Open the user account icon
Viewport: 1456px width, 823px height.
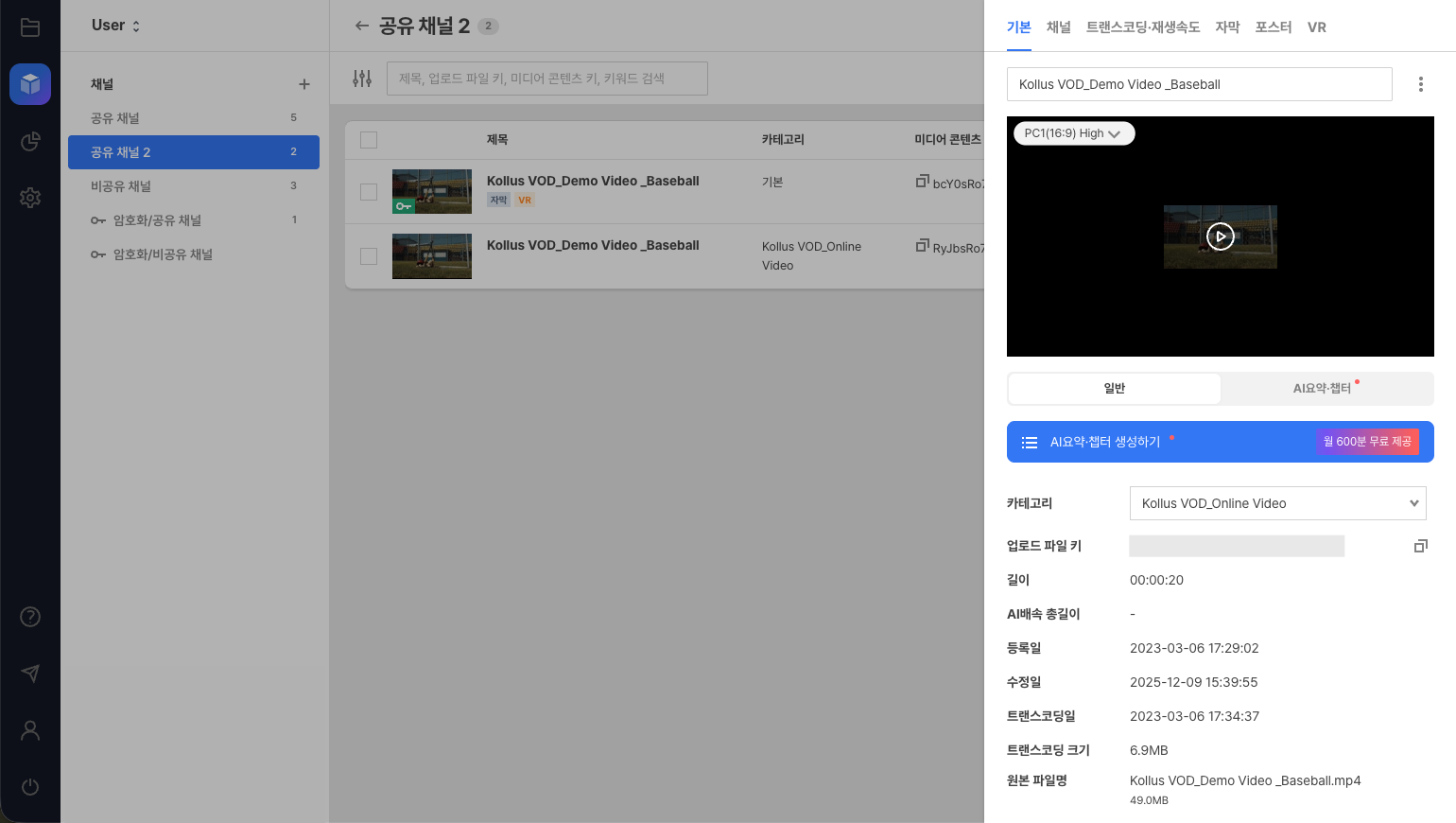tap(29, 730)
